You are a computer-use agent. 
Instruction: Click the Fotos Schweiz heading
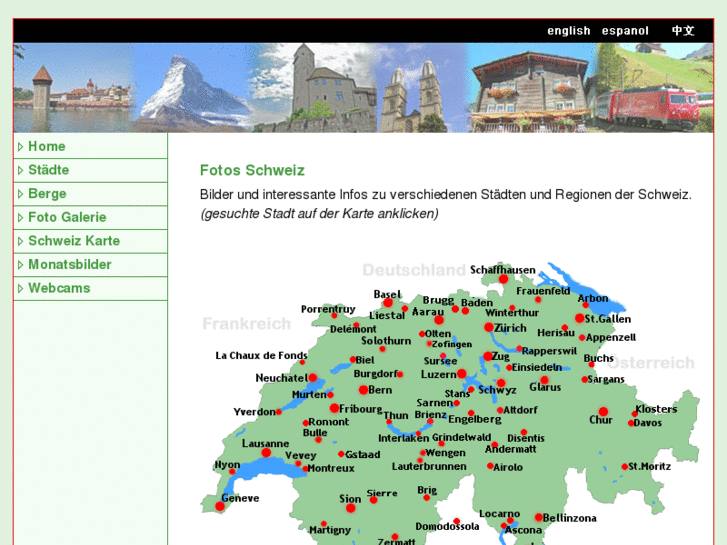click(252, 170)
